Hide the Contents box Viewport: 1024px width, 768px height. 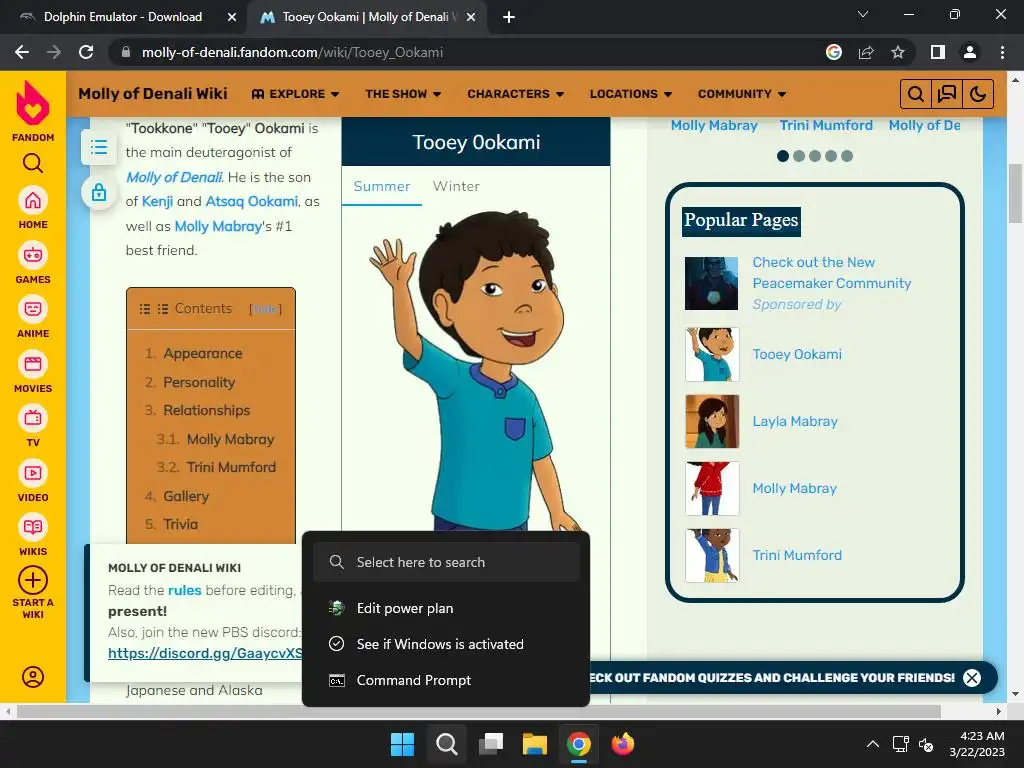(x=266, y=309)
